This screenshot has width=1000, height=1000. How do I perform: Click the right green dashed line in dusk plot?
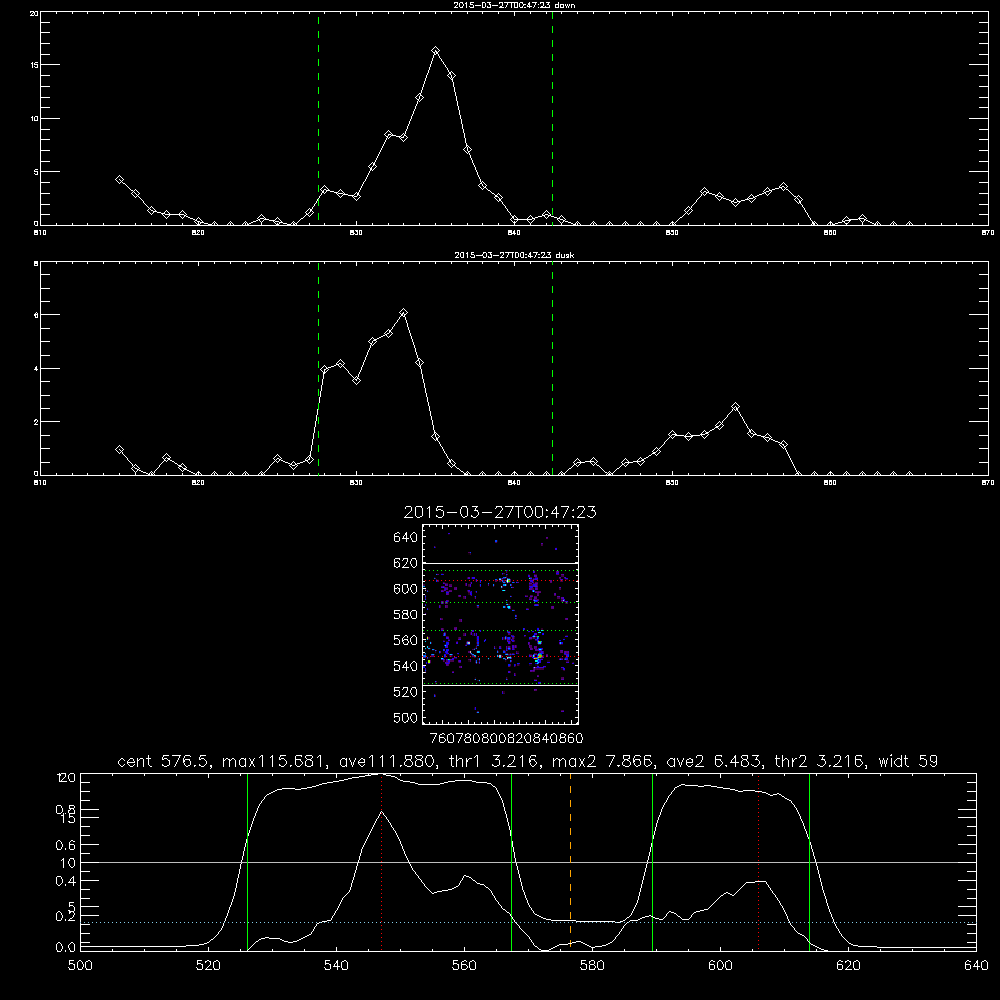pos(552,368)
